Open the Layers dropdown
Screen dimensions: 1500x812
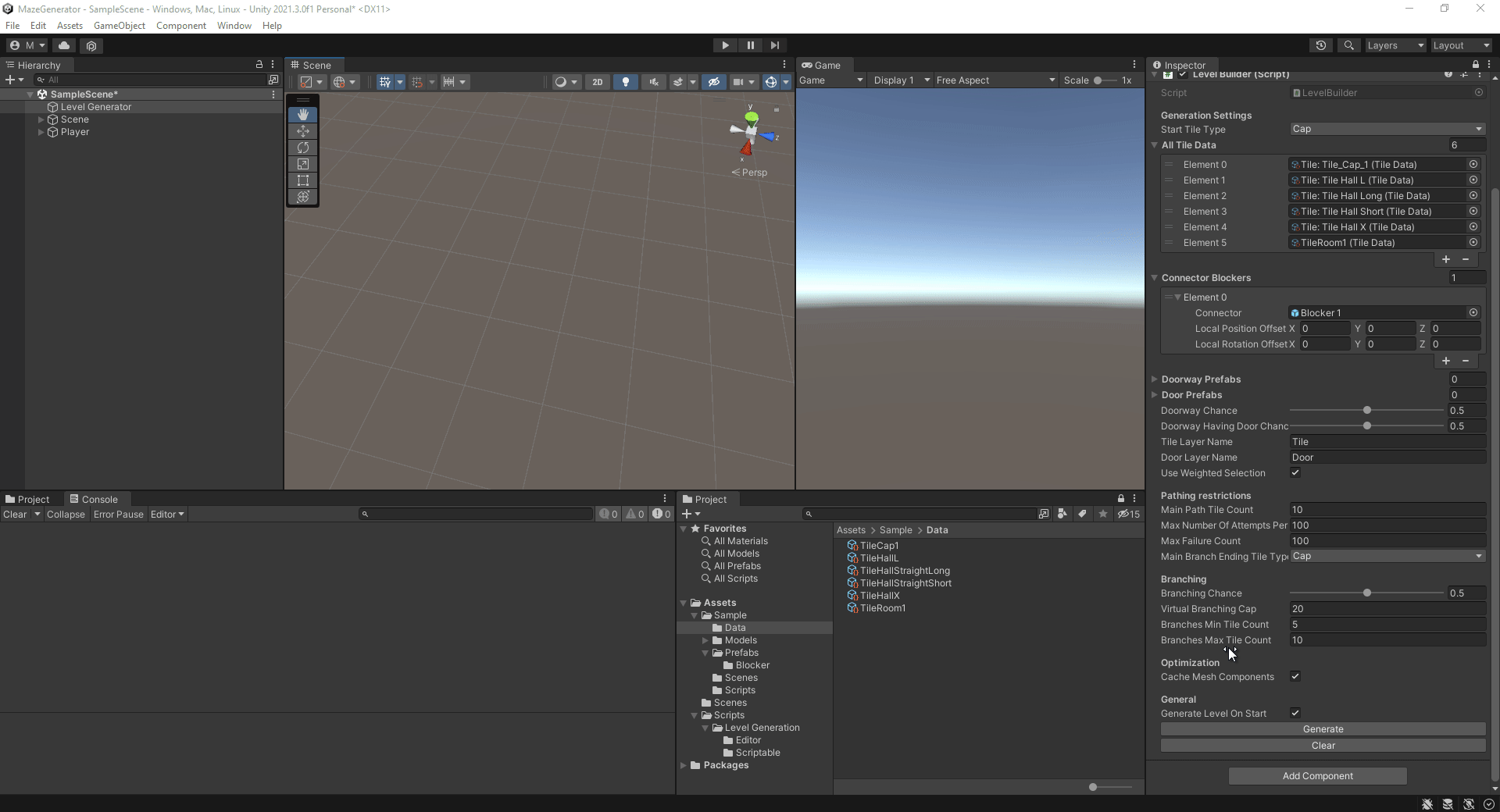(1395, 45)
